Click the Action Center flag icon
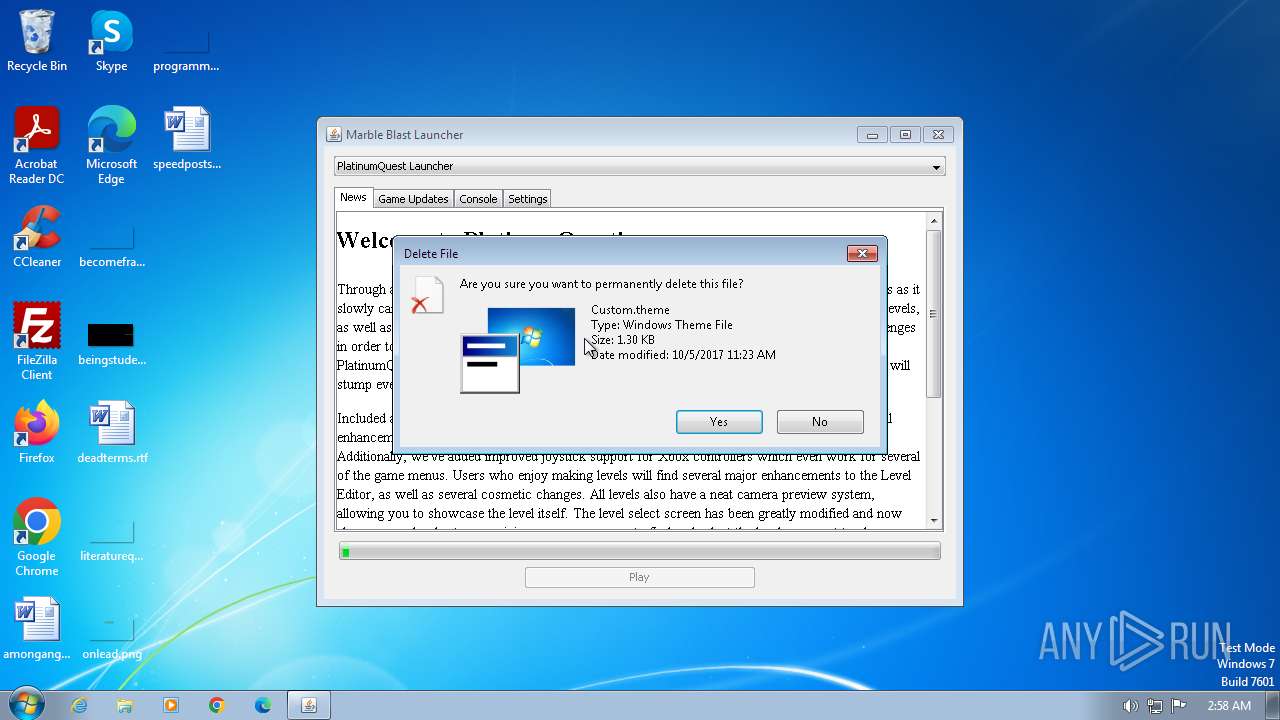The height and width of the screenshot is (720, 1280). pos(1179,706)
